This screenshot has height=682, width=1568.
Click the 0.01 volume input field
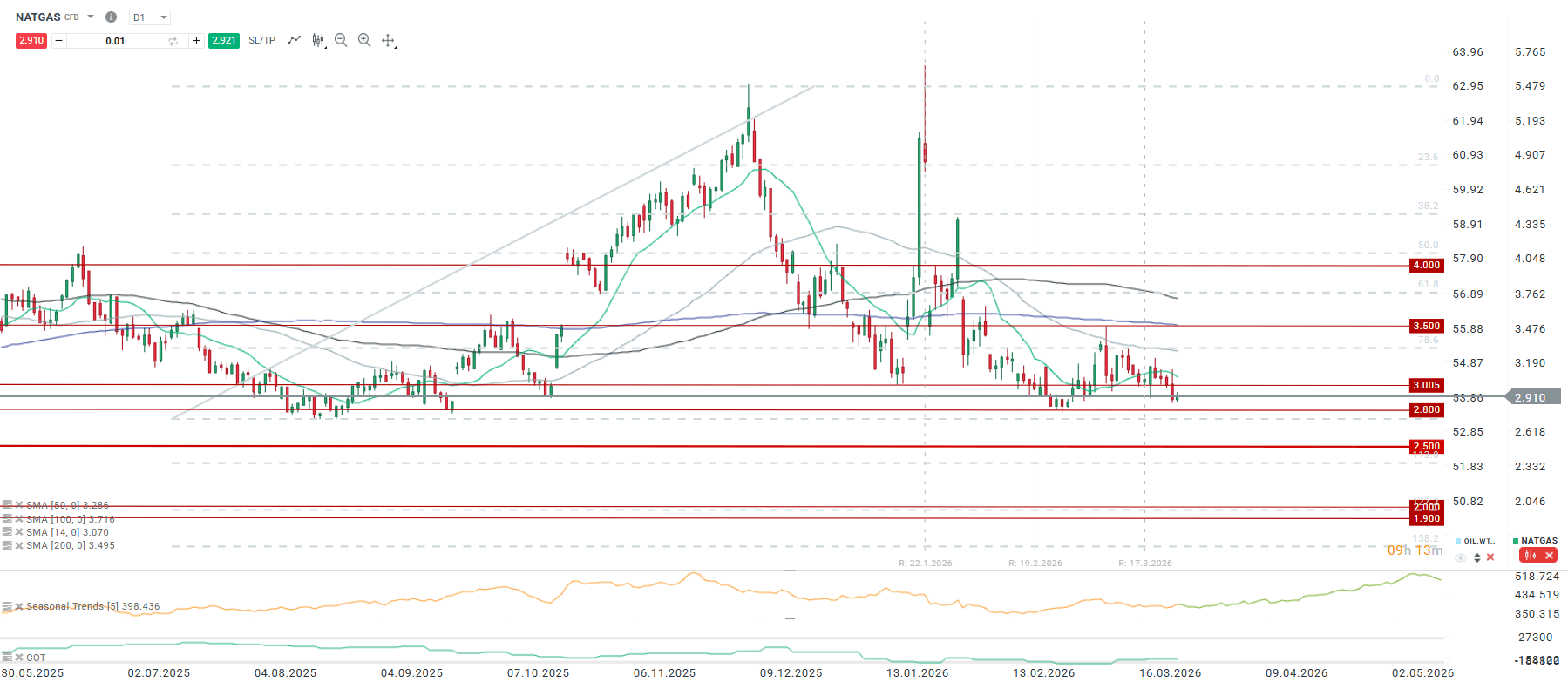point(115,41)
